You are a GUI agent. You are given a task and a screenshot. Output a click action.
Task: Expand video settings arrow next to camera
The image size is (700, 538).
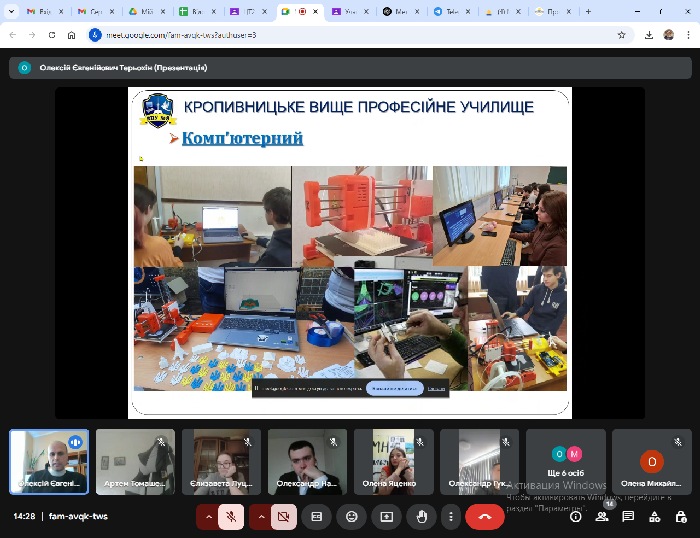260,516
